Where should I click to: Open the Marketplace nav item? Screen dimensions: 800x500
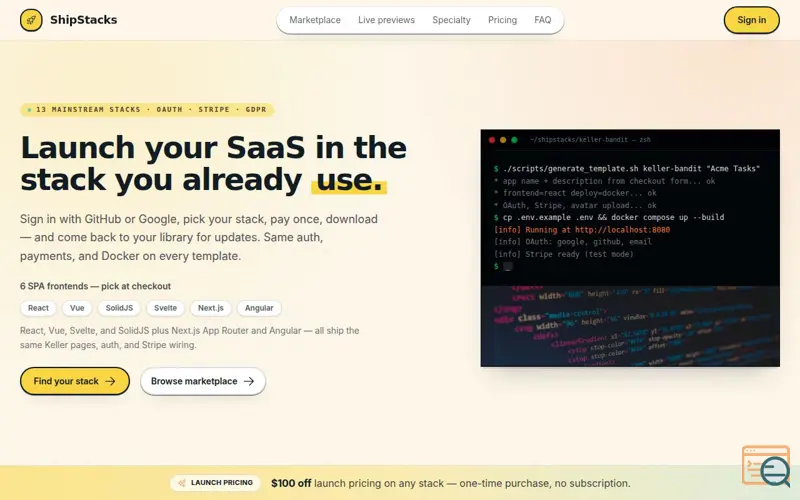coord(315,20)
